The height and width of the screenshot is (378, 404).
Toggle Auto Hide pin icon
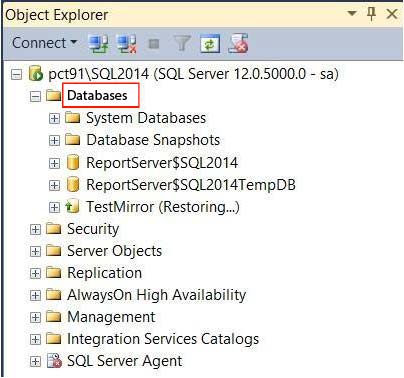point(371,14)
